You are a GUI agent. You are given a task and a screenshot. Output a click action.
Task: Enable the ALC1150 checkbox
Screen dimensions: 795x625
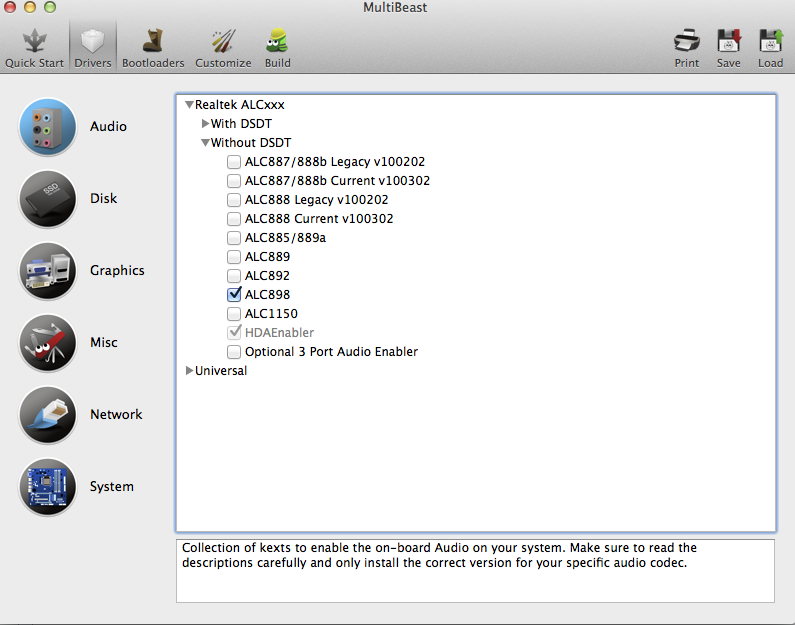234,314
